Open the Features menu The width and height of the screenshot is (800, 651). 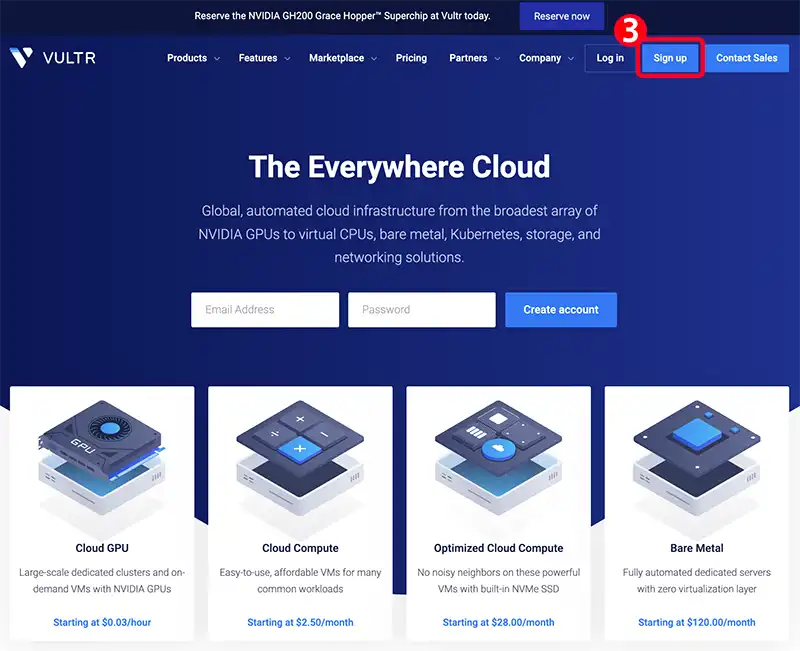coord(258,58)
